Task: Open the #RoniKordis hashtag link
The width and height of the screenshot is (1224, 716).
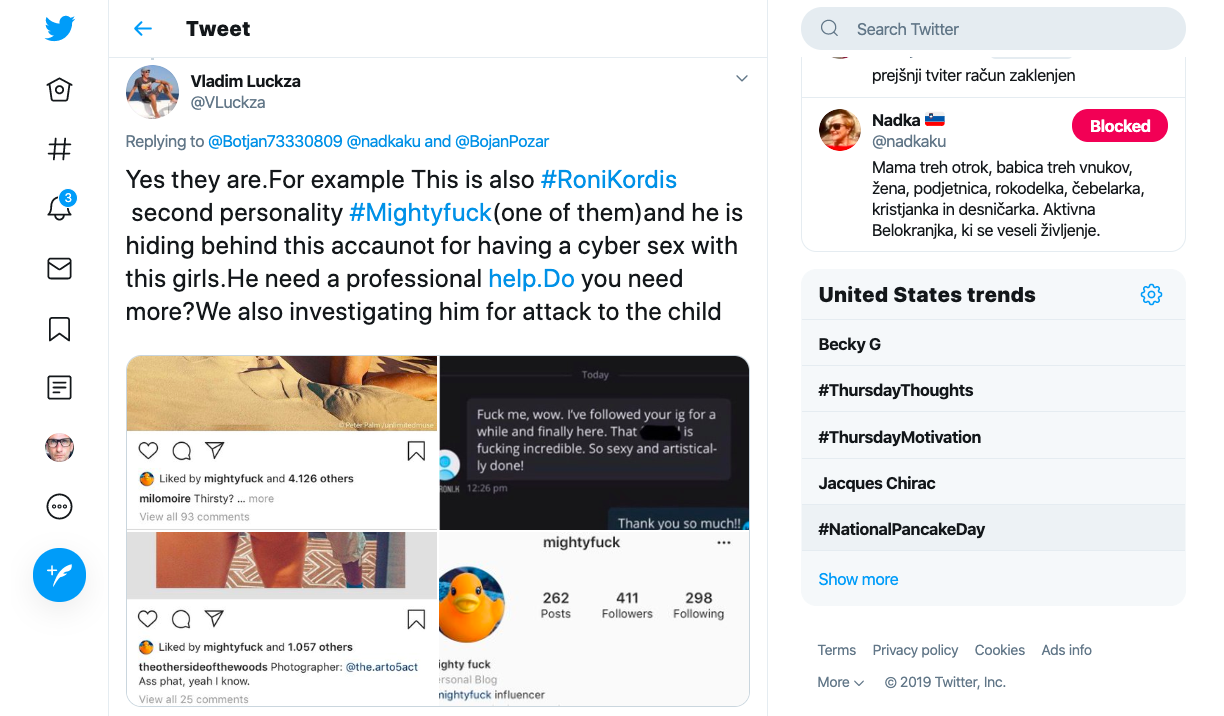Action: (609, 180)
